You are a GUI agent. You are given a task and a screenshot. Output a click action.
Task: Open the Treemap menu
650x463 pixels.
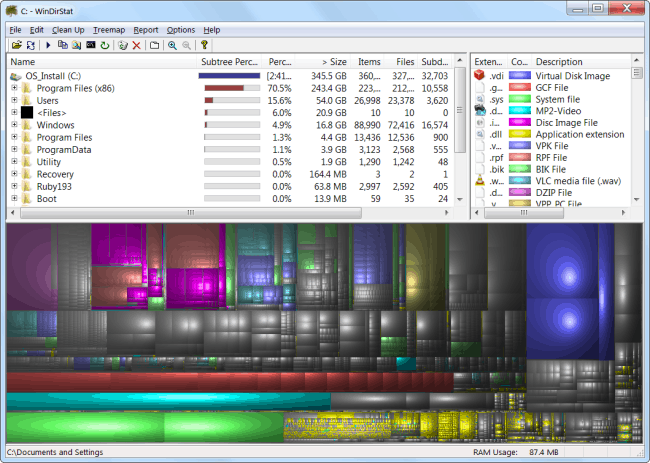tap(109, 30)
